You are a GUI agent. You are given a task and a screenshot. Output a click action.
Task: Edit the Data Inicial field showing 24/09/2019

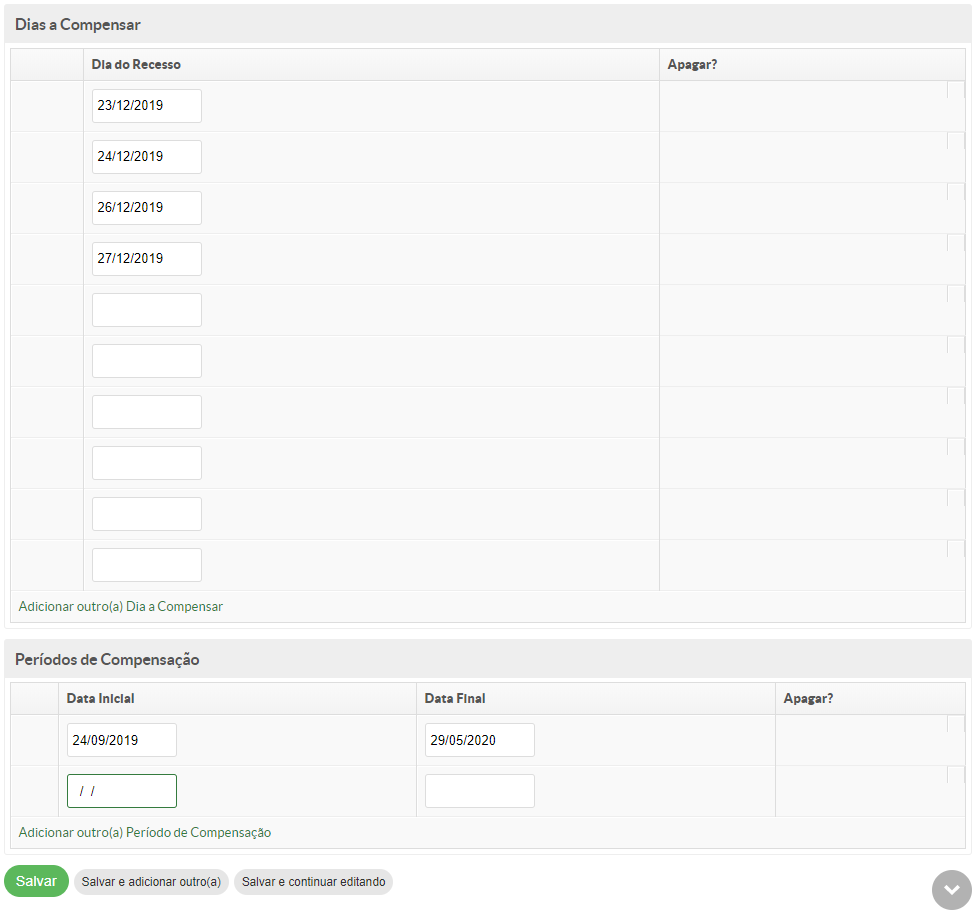coord(122,740)
